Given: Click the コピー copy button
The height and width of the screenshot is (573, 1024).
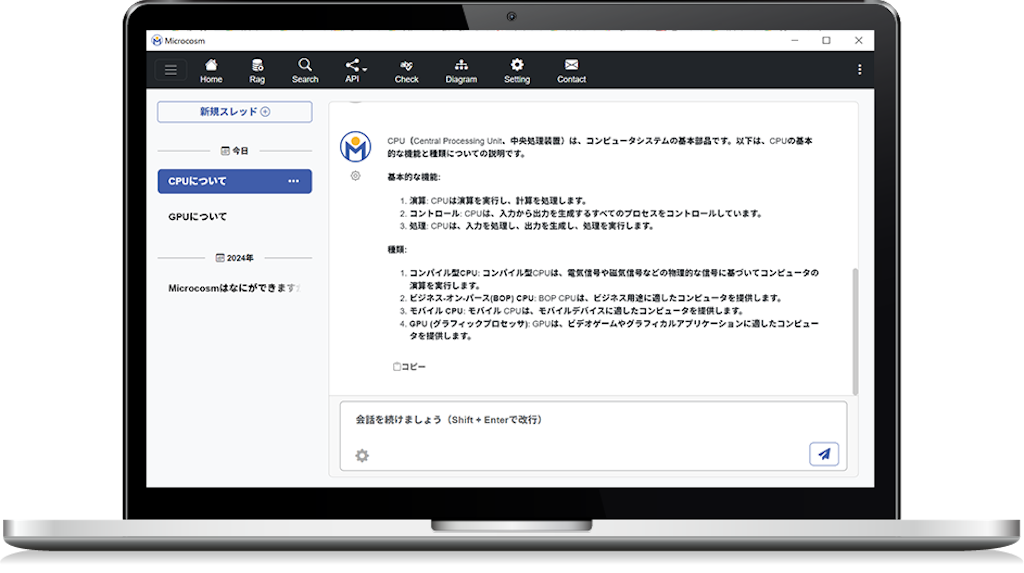Looking at the screenshot, I should click(x=409, y=367).
